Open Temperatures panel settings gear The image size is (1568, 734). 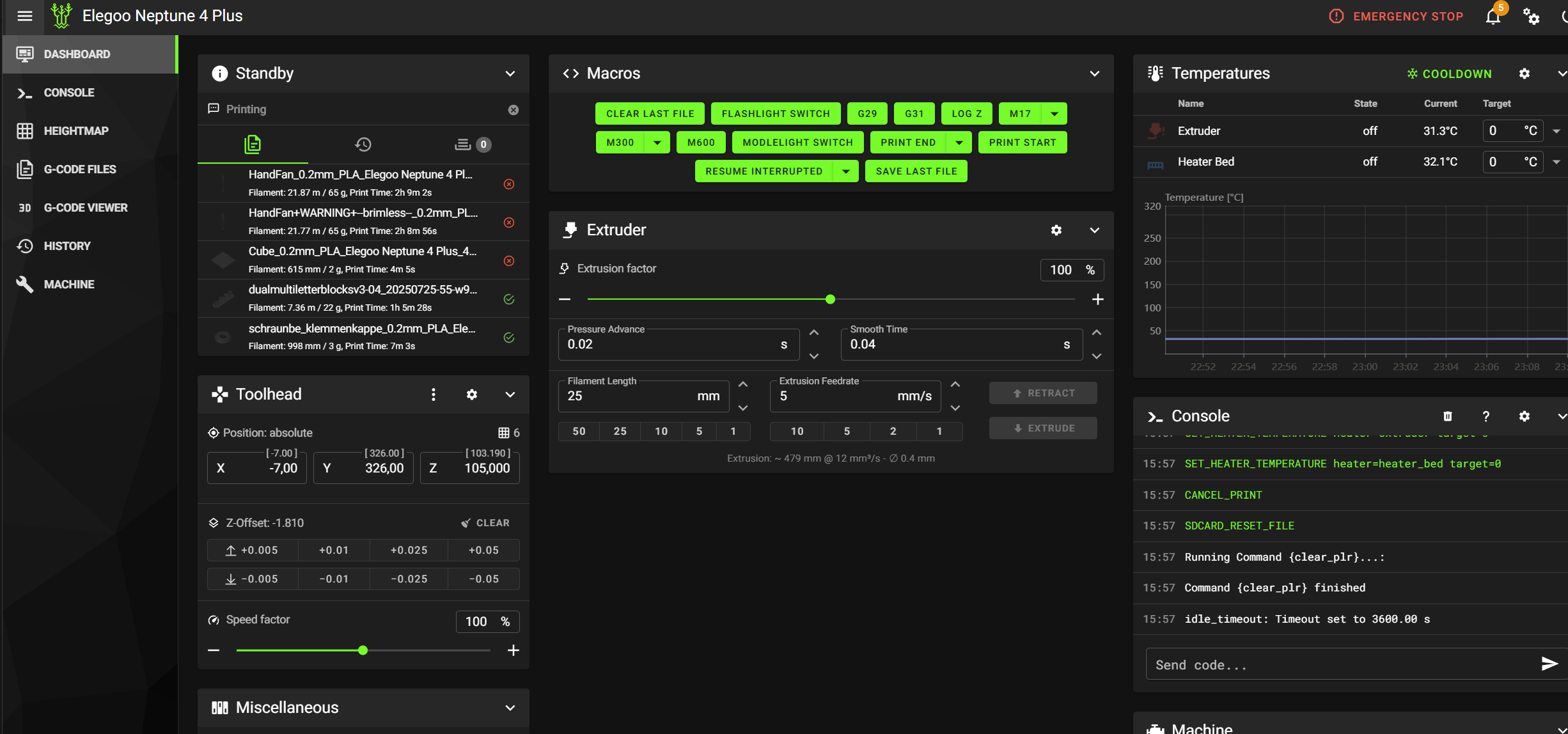pyautogui.click(x=1525, y=74)
